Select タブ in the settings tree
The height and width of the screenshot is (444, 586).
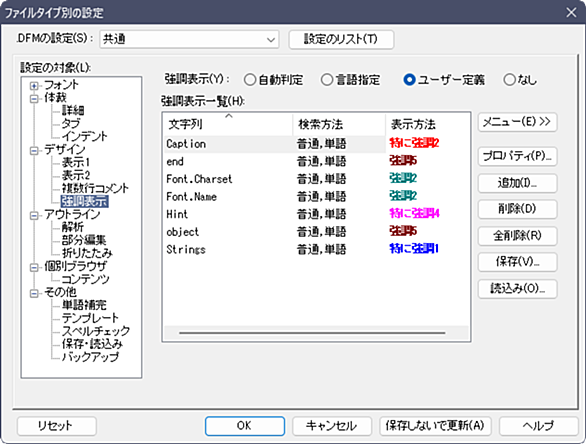71,123
